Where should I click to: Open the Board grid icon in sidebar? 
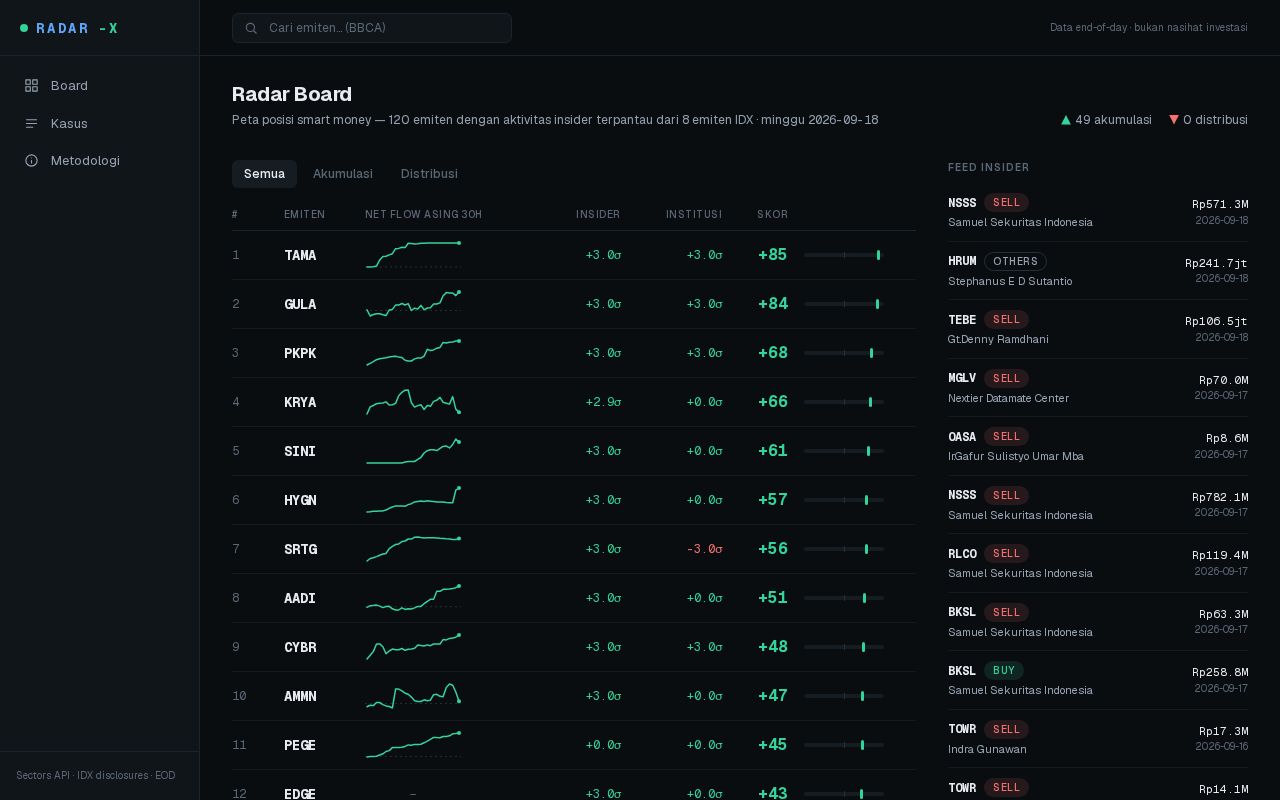click(x=31, y=86)
